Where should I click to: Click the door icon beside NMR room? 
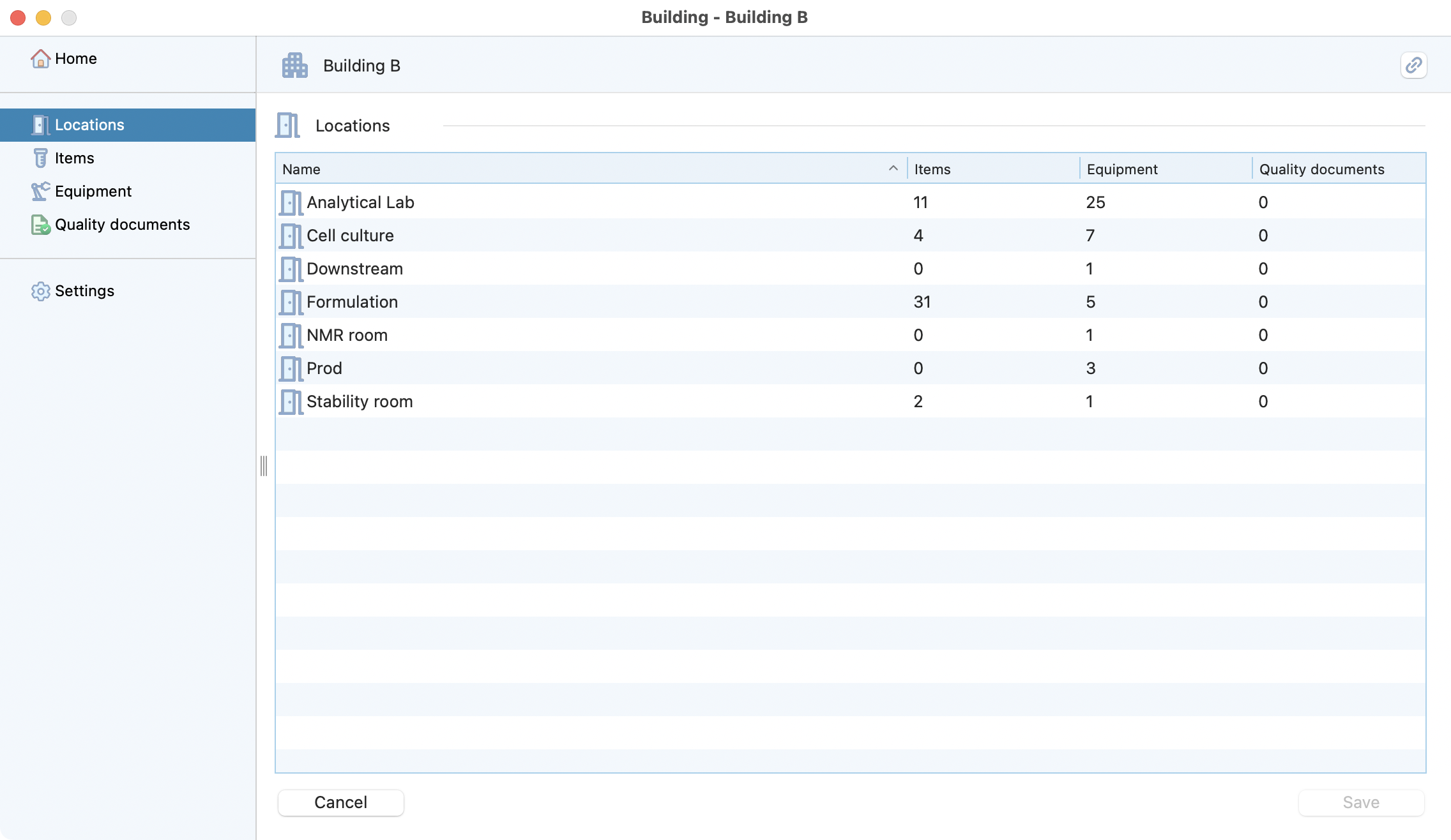tap(291, 336)
